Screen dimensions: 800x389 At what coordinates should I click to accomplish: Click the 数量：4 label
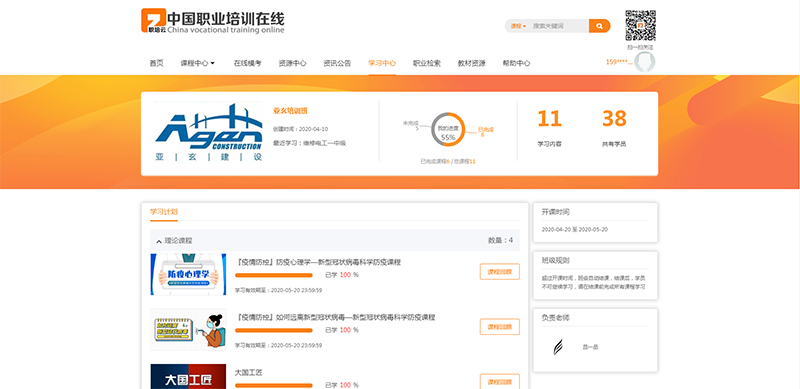[x=501, y=240]
